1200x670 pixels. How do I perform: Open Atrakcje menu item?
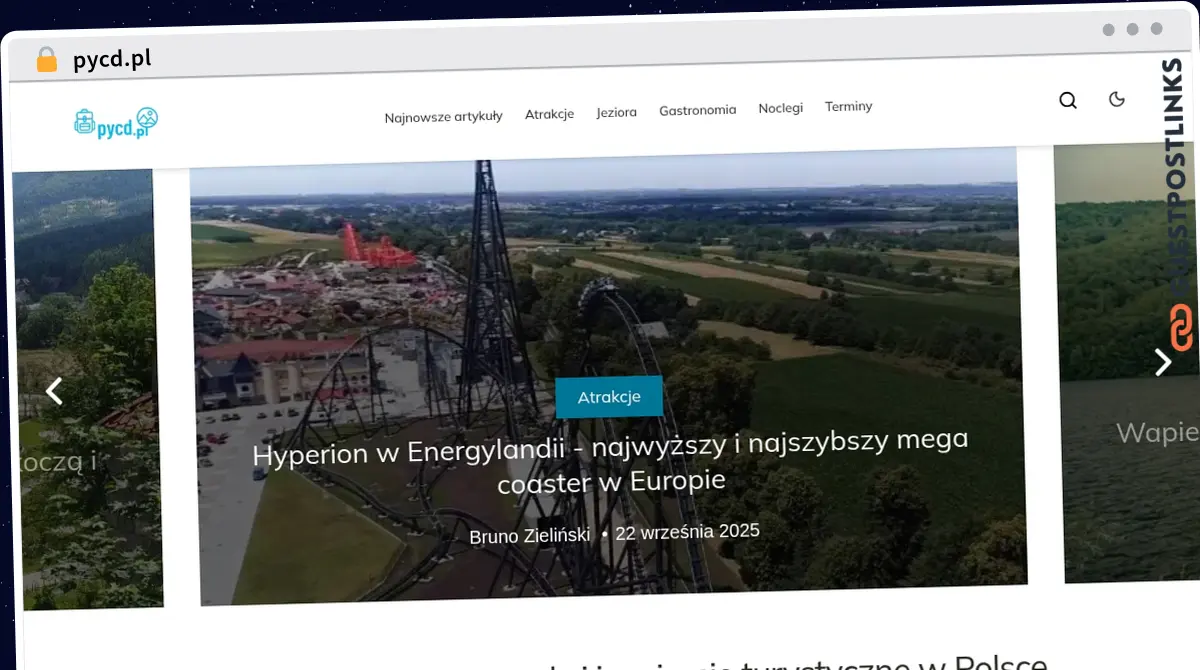tap(549, 114)
